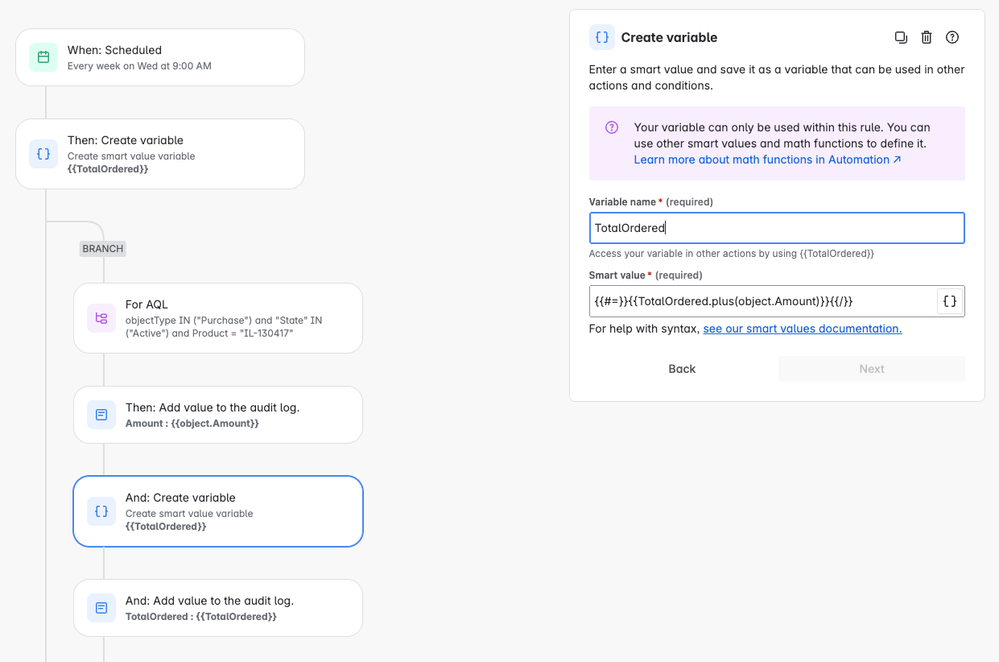Click the BRANCH label
The height and width of the screenshot is (662, 999).
(102, 248)
